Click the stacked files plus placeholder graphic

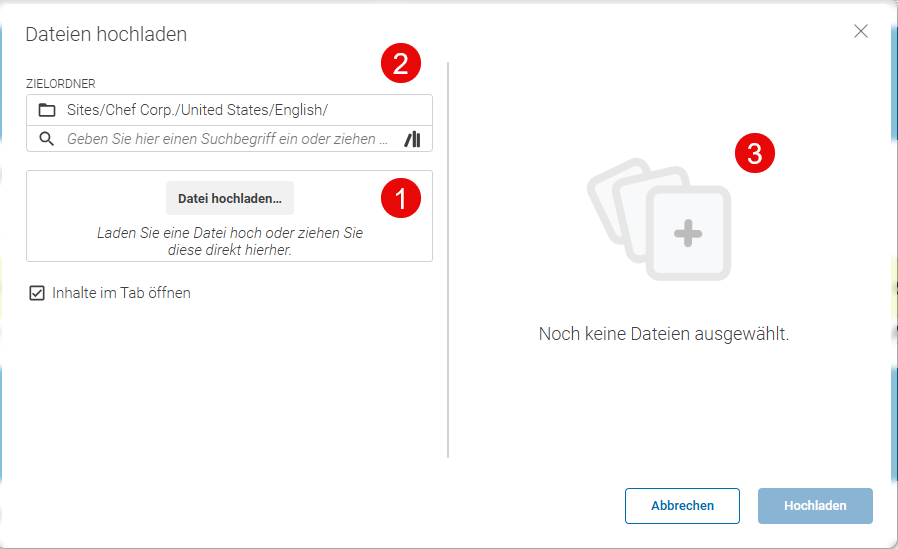click(659, 219)
